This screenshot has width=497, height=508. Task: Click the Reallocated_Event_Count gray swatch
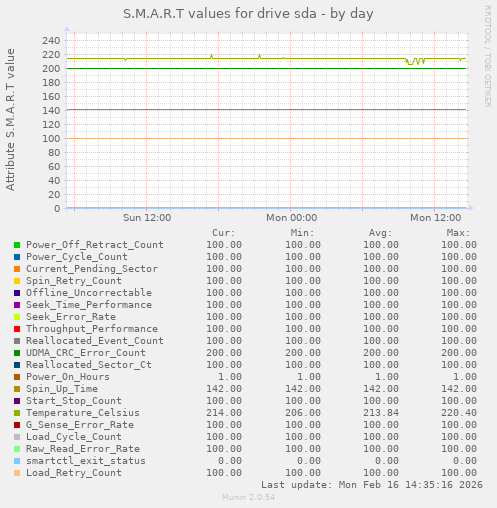point(17,341)
